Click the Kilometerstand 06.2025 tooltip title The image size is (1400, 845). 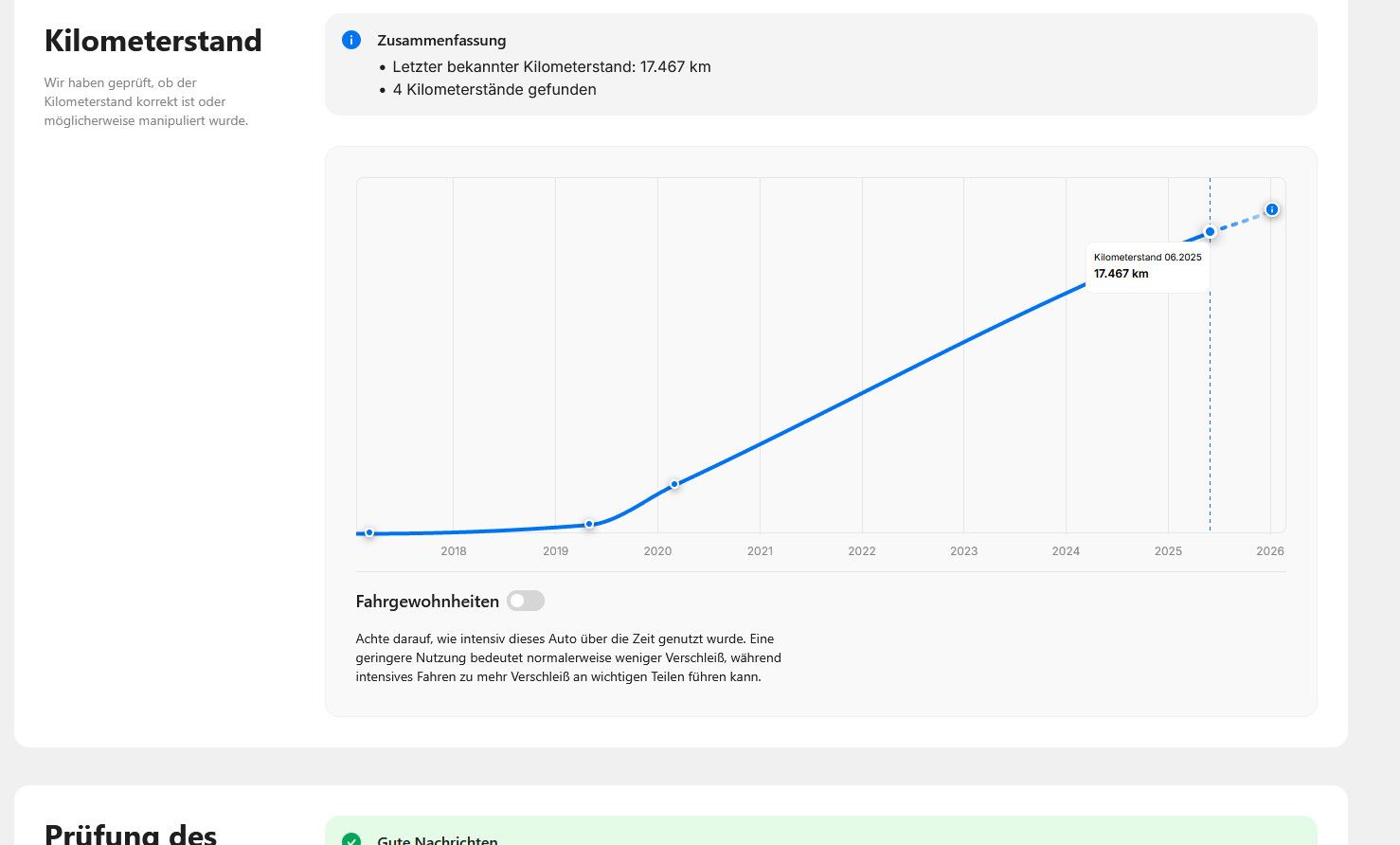(1147, 257)
